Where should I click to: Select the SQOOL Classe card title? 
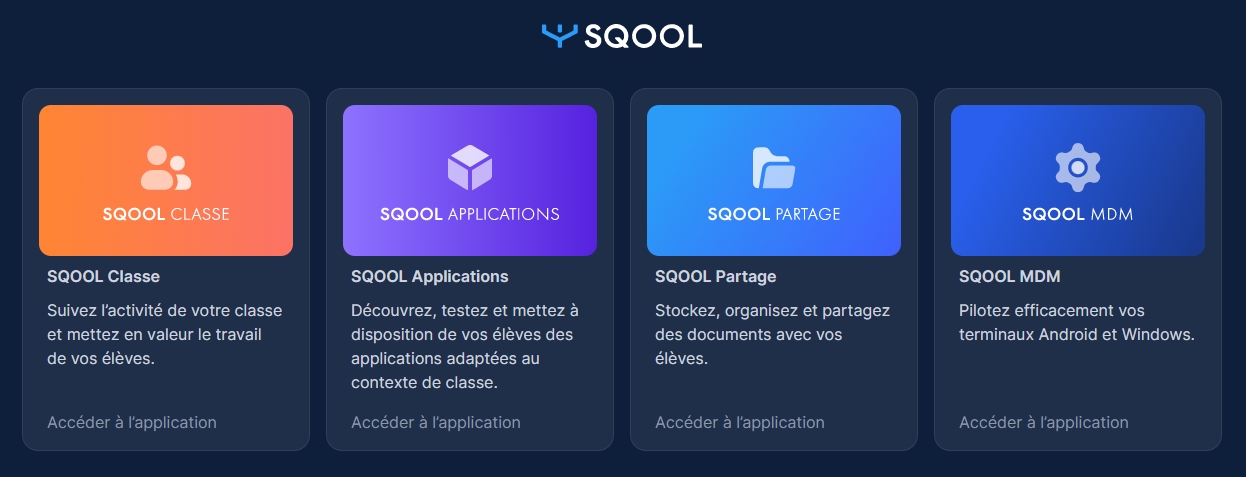click(x=103, y=276)
